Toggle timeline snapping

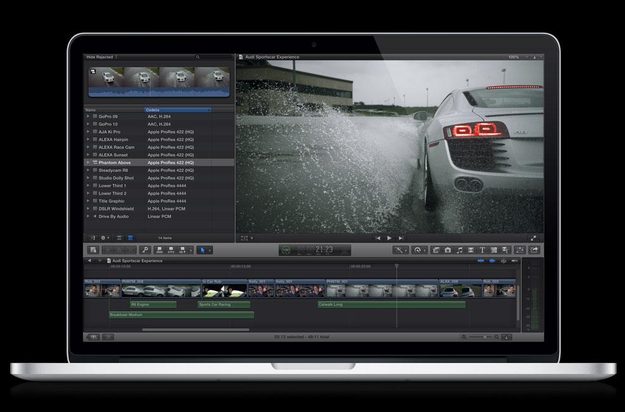(515, 261)
